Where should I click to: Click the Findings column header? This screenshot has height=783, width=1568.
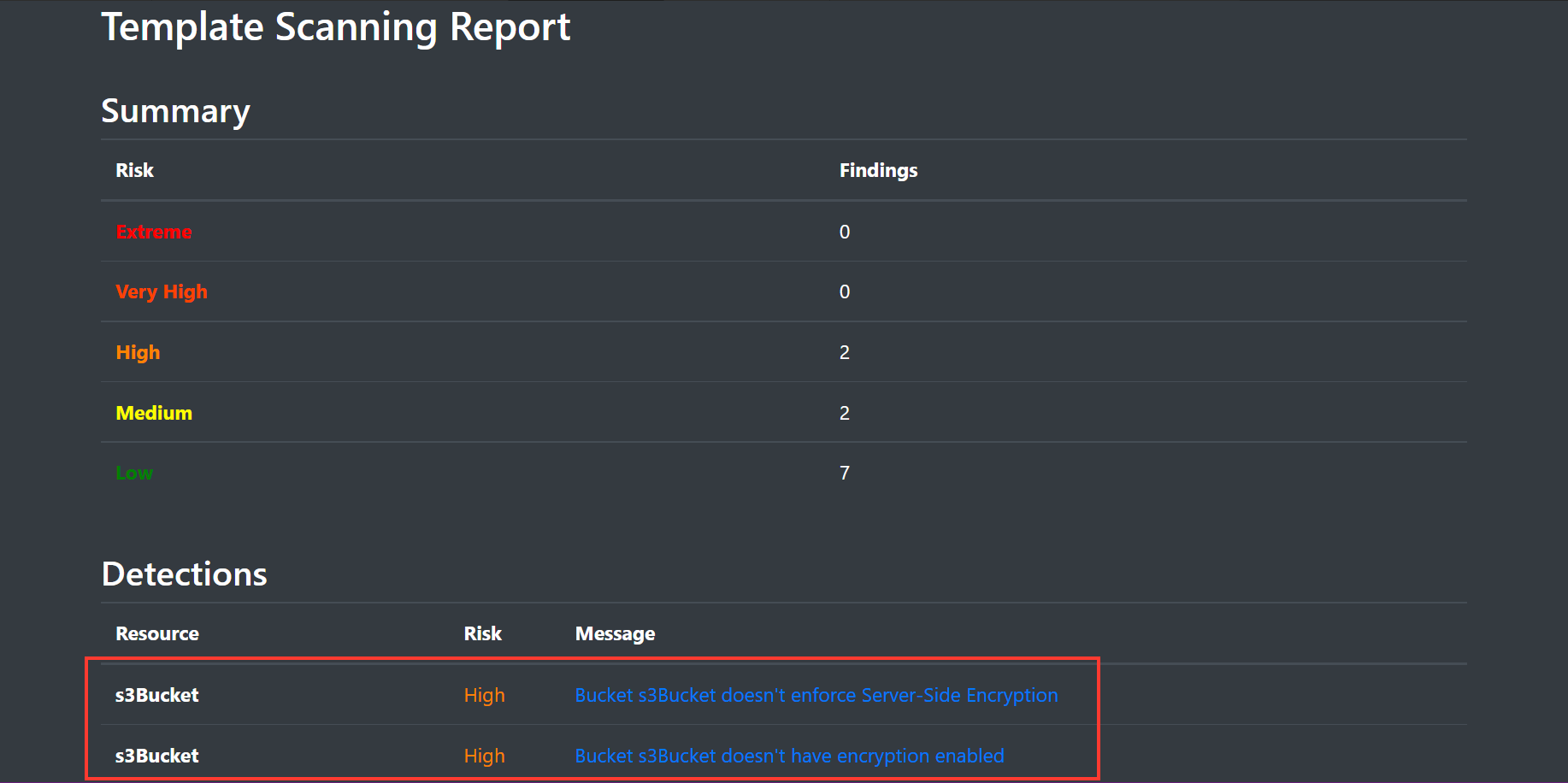(878, 170)
